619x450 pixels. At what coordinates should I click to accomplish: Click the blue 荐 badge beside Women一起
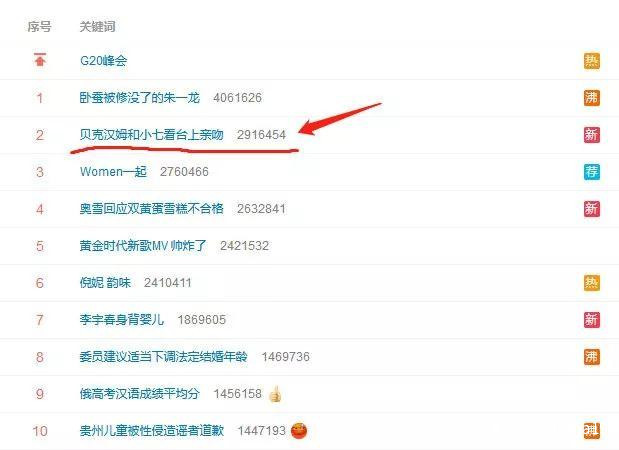pyautogui.click(x=591, y=172)
